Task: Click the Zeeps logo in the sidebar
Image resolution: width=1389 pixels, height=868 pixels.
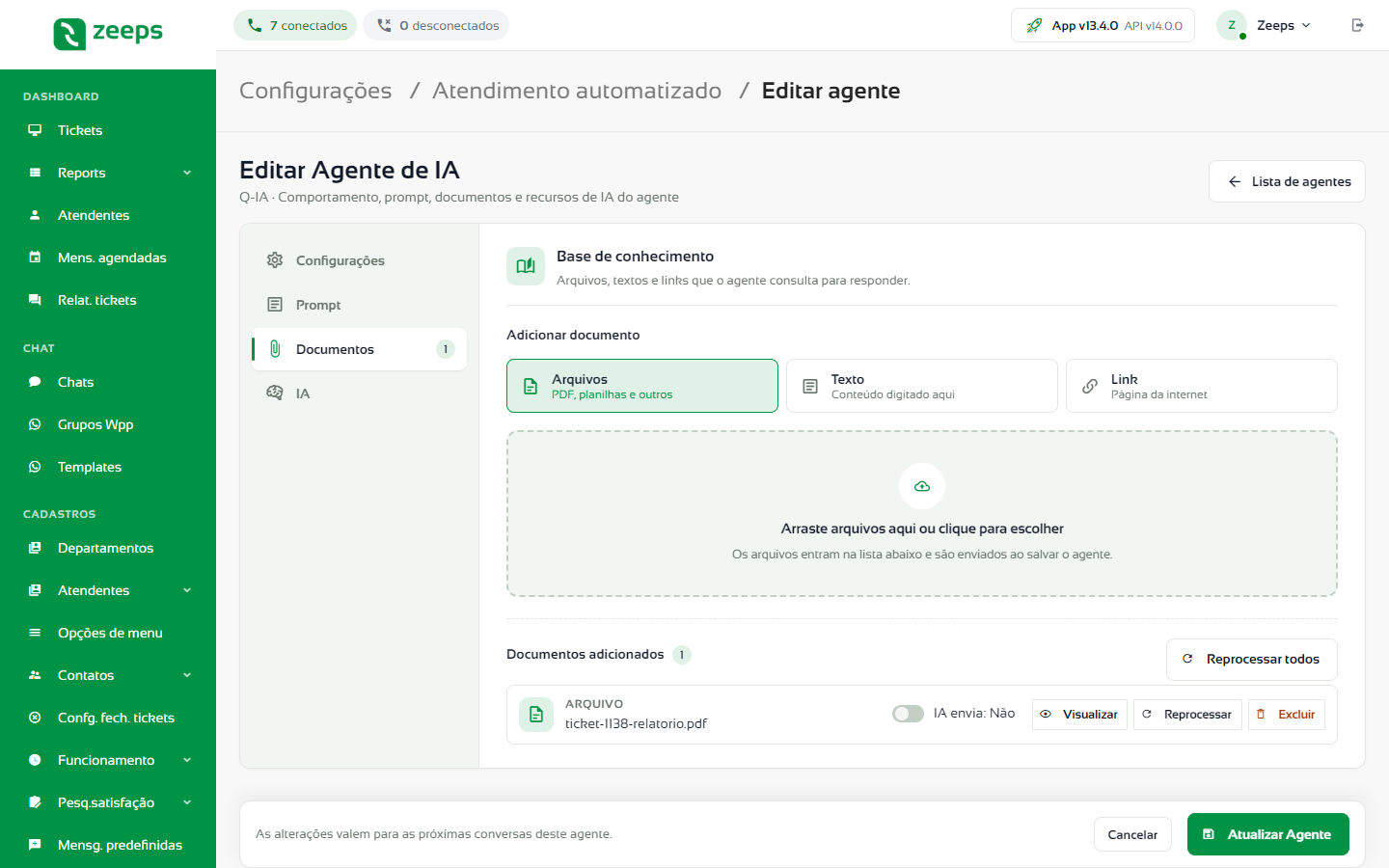Action: point(108,34)
